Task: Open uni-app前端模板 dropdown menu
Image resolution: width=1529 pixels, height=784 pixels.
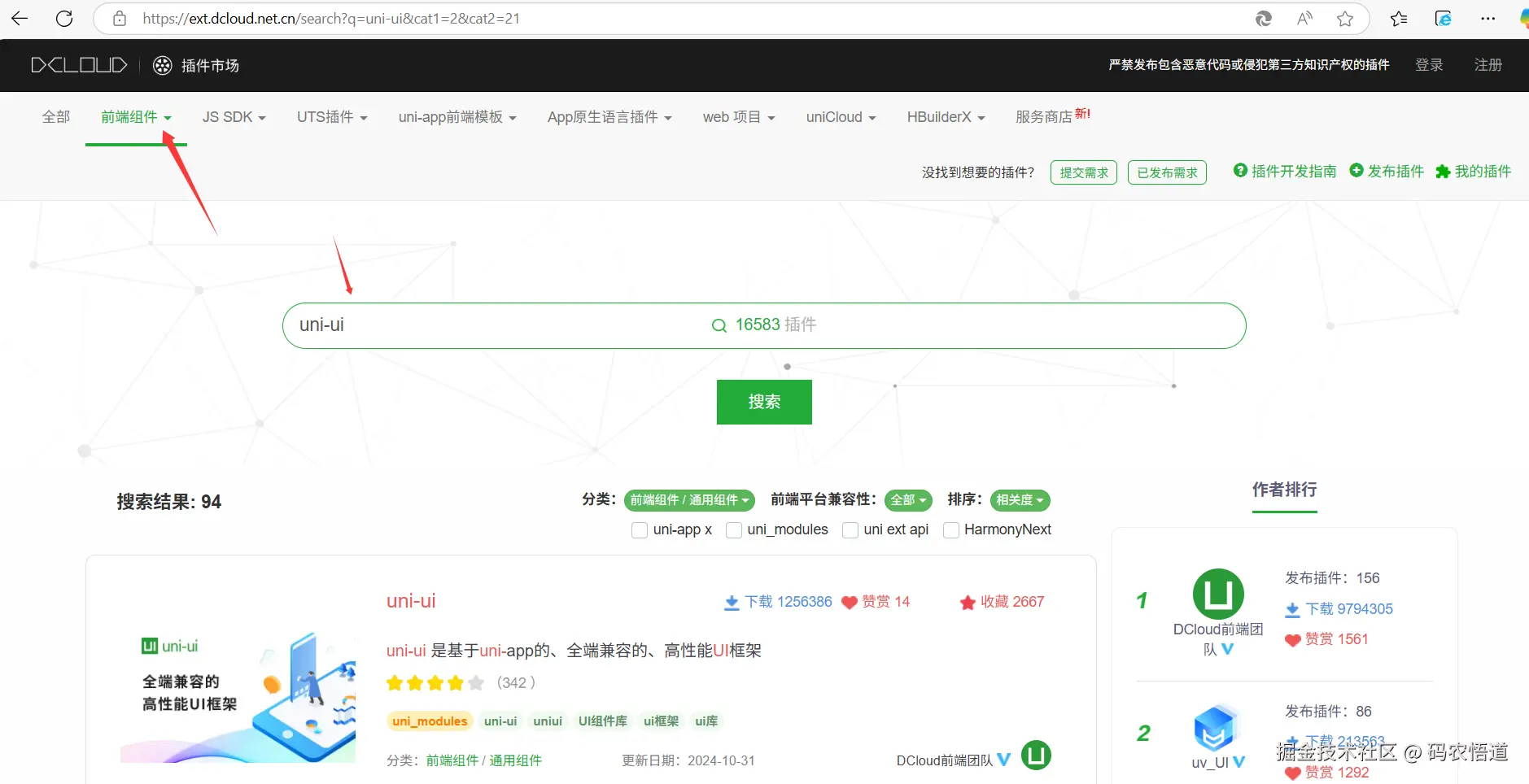Action: [457, 117]
